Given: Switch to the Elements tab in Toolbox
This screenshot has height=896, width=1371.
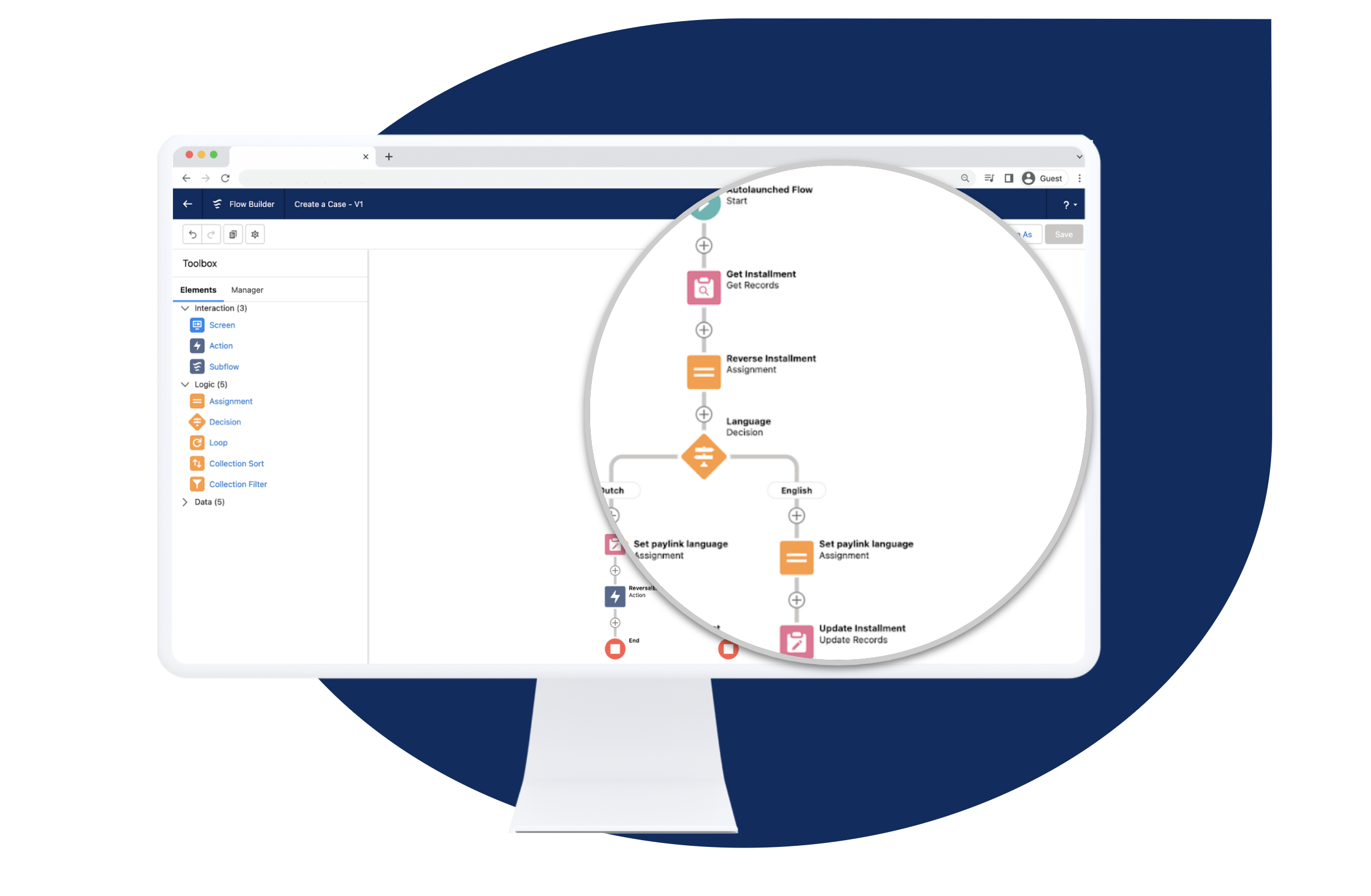Looking at the screenshot, I should click(x=200, y=289).
